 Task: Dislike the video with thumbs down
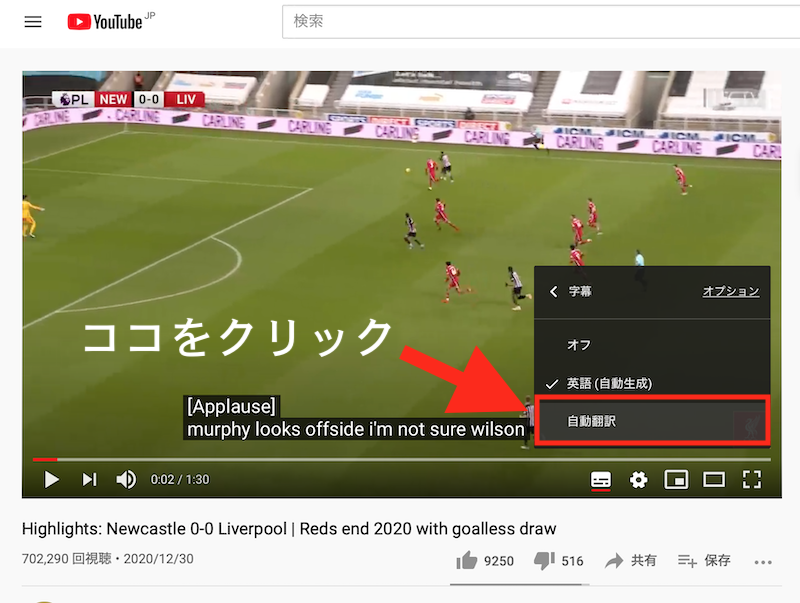click(558, 561)
